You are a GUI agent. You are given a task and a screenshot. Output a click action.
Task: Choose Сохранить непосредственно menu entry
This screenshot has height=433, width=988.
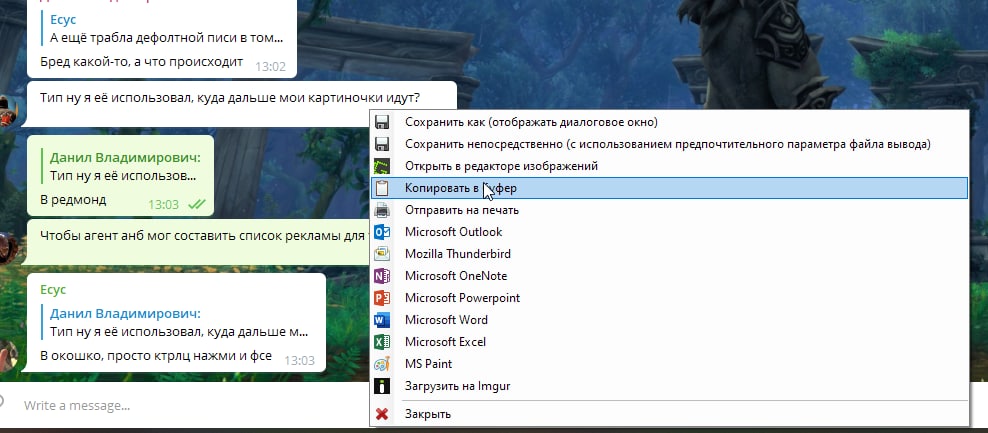[x=669, y=144]
